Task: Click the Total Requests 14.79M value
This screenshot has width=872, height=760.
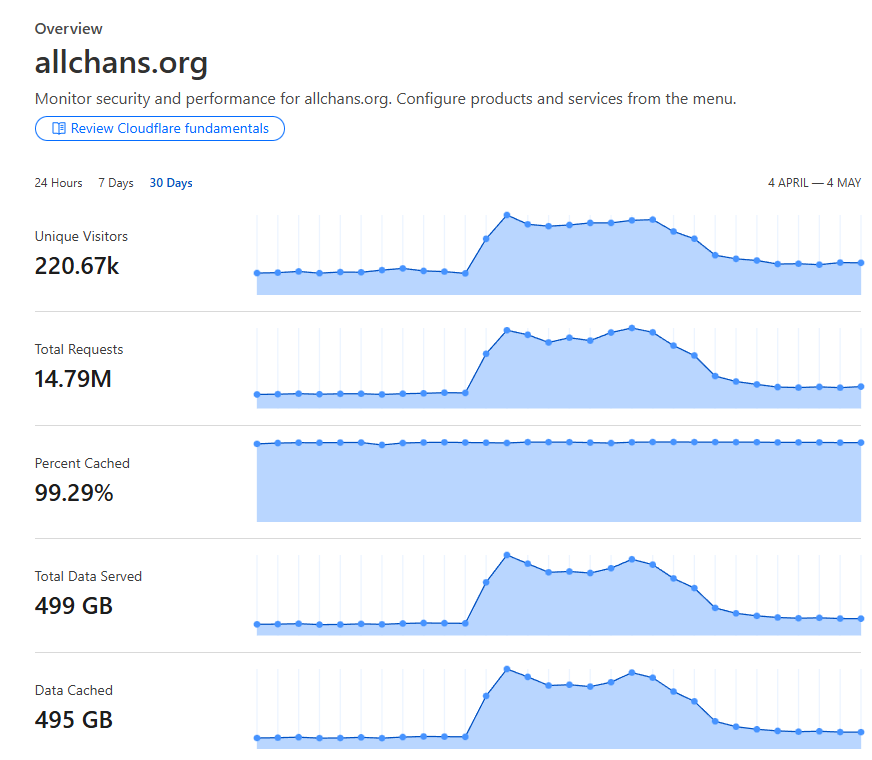Action: 73,379
